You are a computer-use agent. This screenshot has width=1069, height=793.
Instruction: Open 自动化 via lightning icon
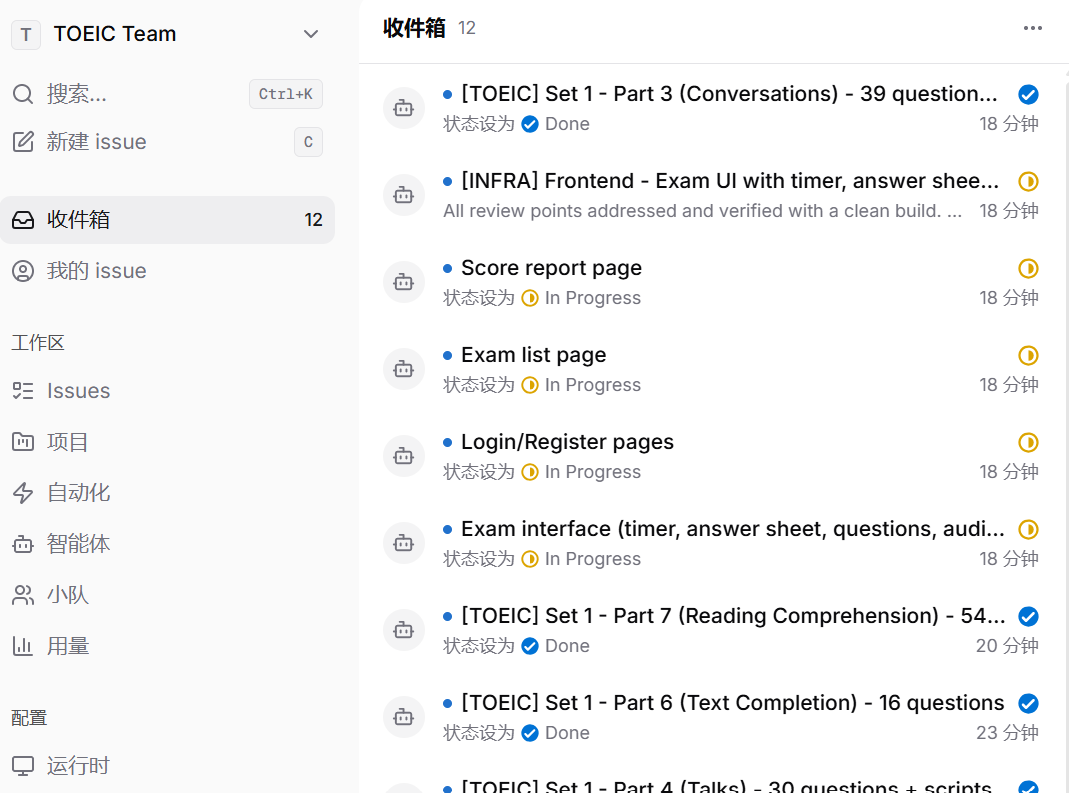tap(23, 493)
